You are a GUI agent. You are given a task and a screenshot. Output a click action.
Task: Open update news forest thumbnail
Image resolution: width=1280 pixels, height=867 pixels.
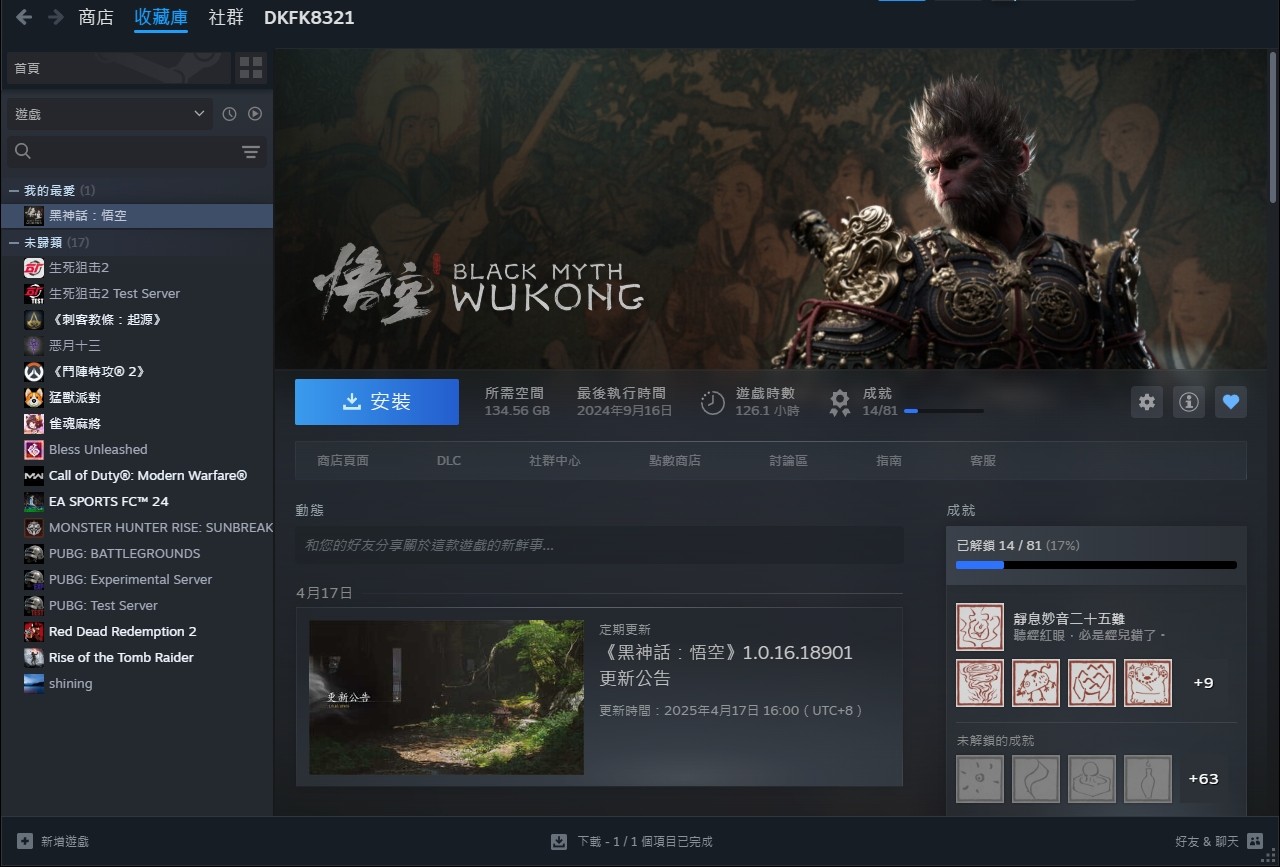(x=446, y=697)
